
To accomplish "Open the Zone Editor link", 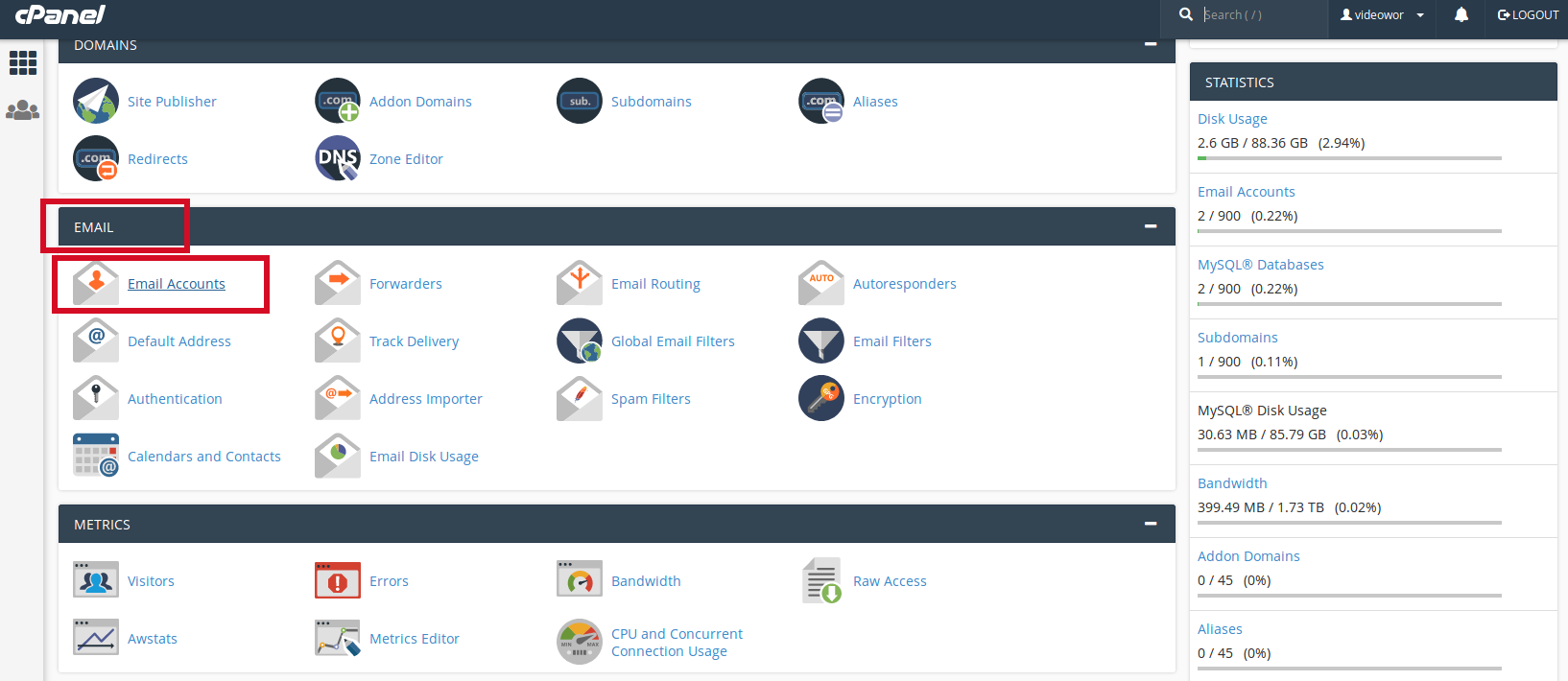I will coord(406,159).
